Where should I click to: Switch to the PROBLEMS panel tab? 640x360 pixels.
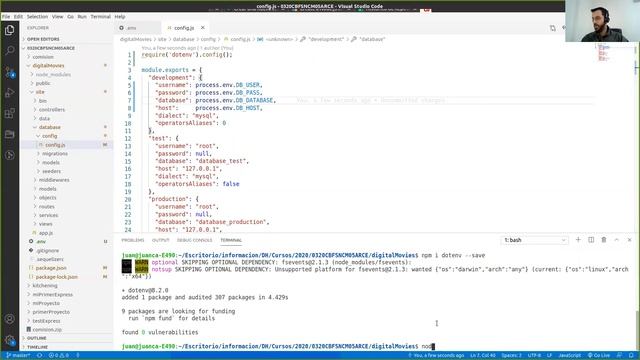tap(133, 240)
